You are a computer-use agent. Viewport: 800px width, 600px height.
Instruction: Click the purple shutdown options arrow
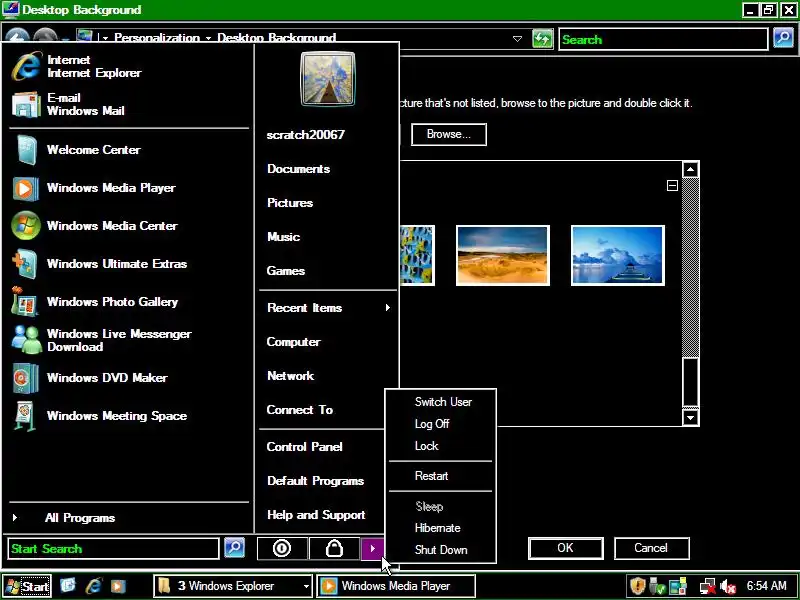372,548
